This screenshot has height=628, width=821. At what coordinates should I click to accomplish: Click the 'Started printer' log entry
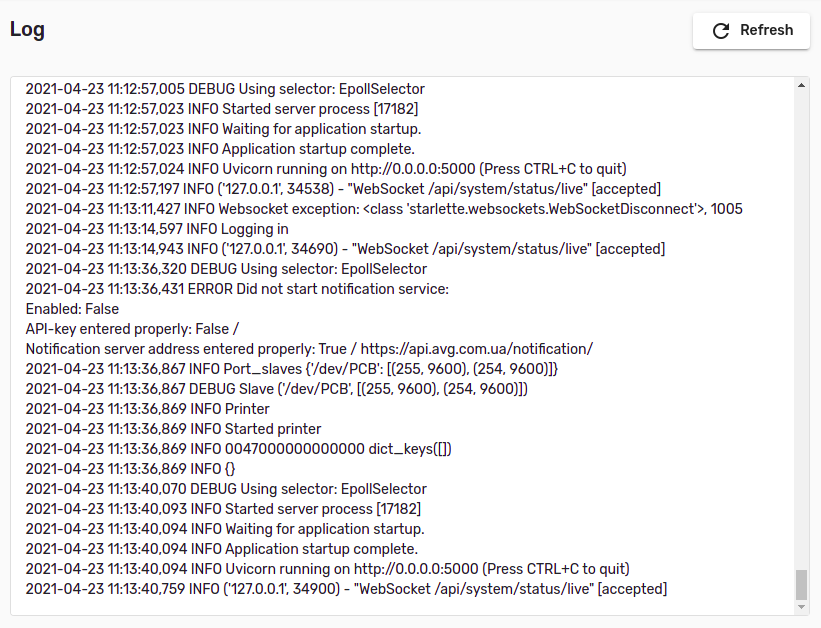(173, 429)
